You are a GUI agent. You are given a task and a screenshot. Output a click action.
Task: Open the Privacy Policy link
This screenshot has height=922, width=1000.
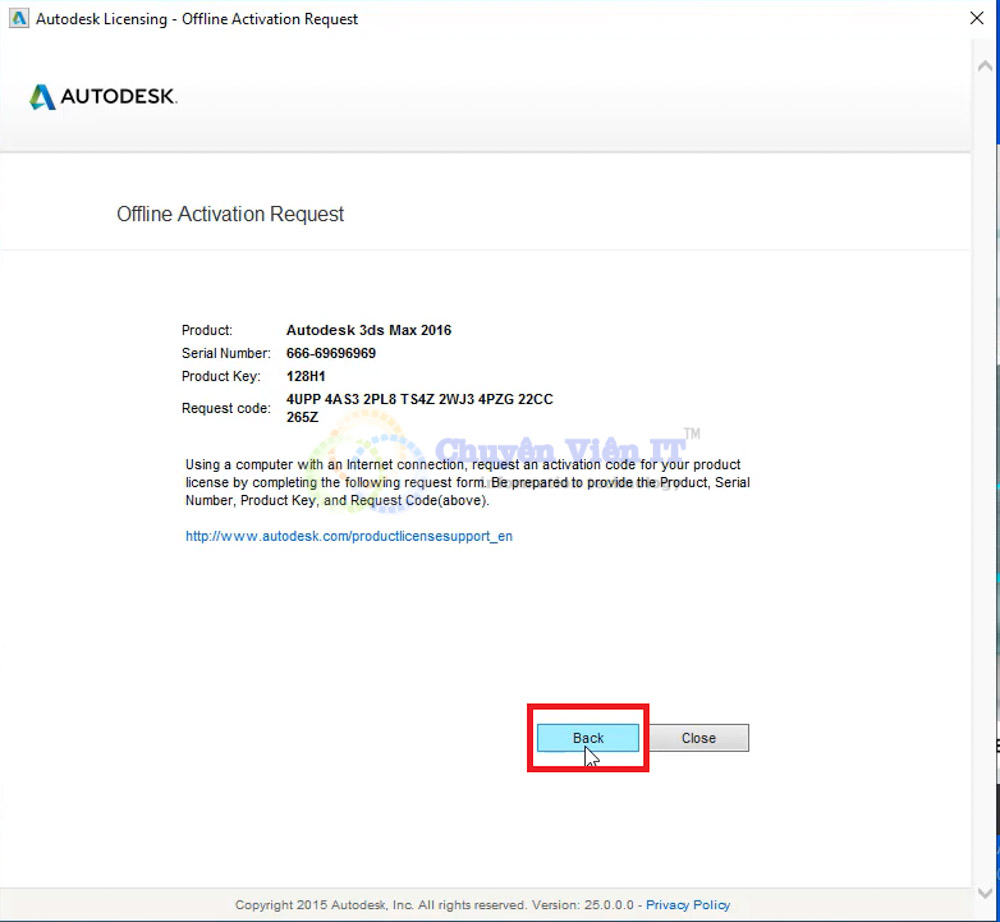687,905
